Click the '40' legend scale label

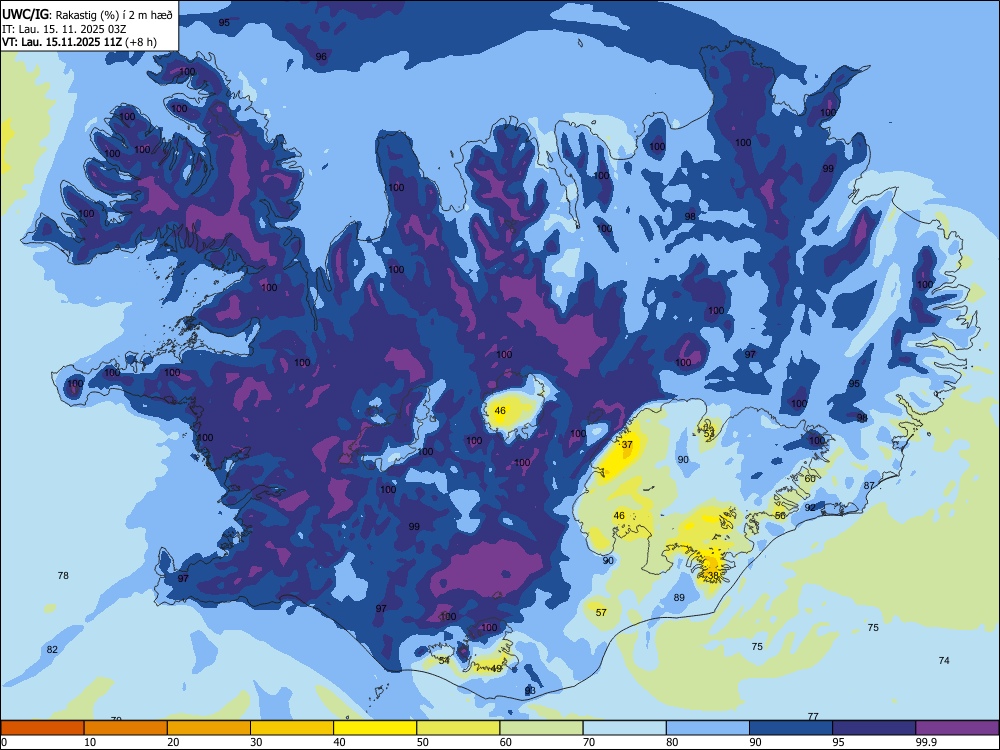[x=340, y=742]
